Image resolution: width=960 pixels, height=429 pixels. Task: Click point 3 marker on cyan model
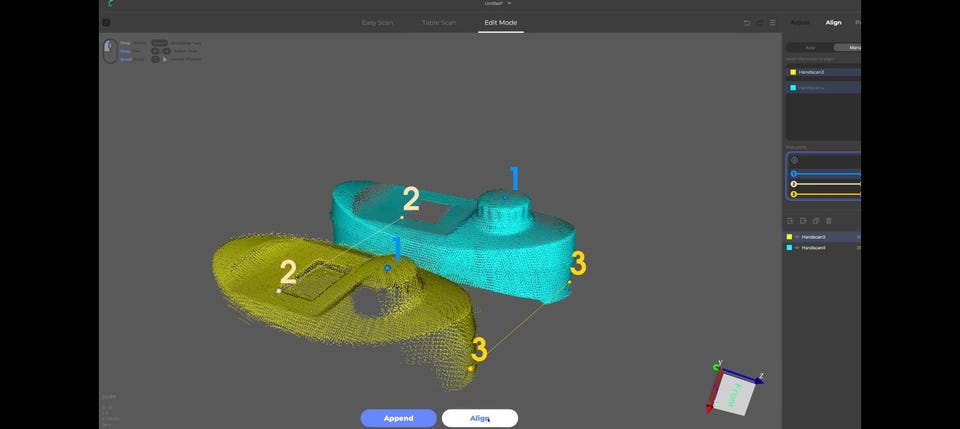pyautogui.click(x=569, y=282)
